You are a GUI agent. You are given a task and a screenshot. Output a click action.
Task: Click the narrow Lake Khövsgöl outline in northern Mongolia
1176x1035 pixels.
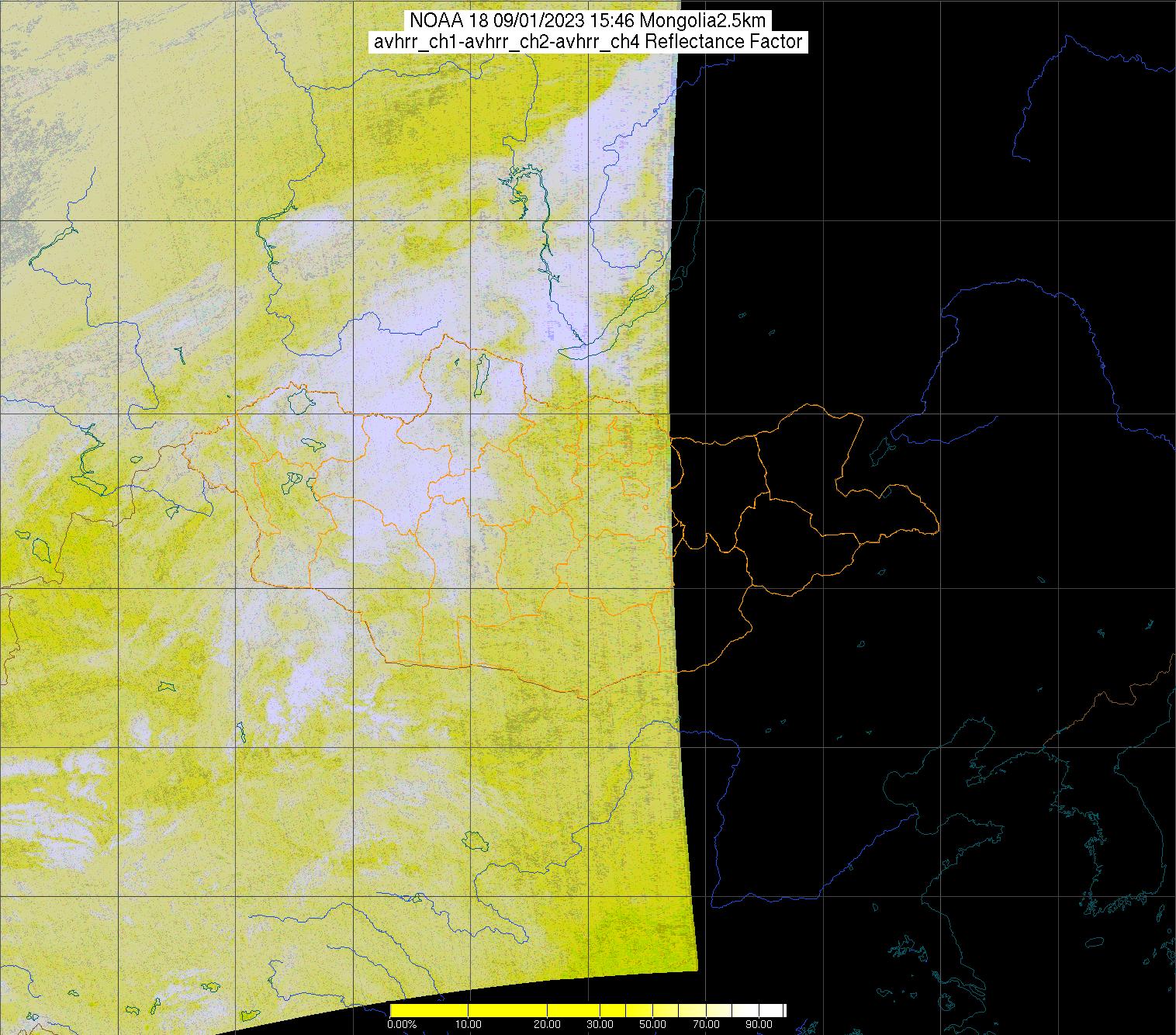coord(481,371)
